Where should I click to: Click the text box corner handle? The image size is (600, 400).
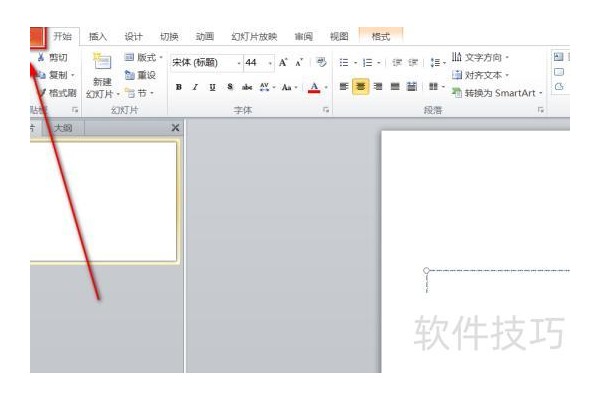(426, 270)
